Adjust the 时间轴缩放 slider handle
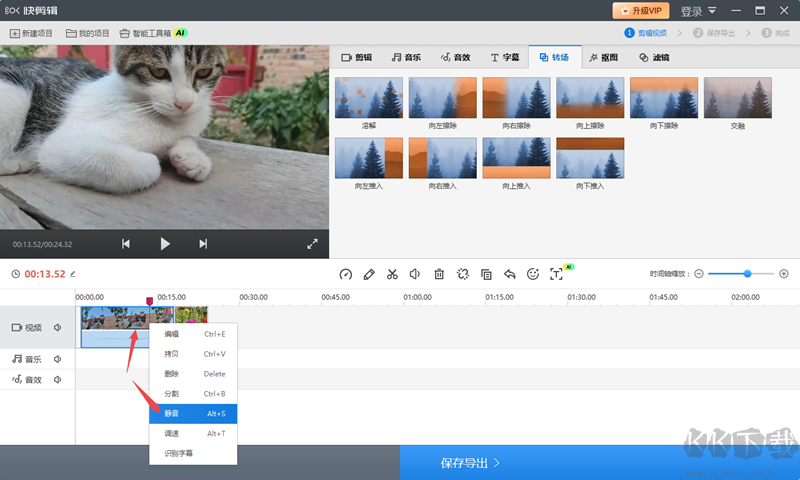This screenshot has width=800, height=480. 747,274
